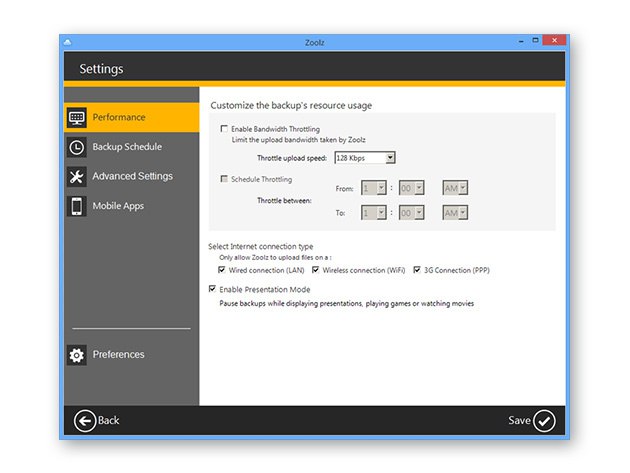Image resolution: width=630 pixels, height=473 pixels.
Task: Select the Performance tab label
Action: click(x=119, y=117)
